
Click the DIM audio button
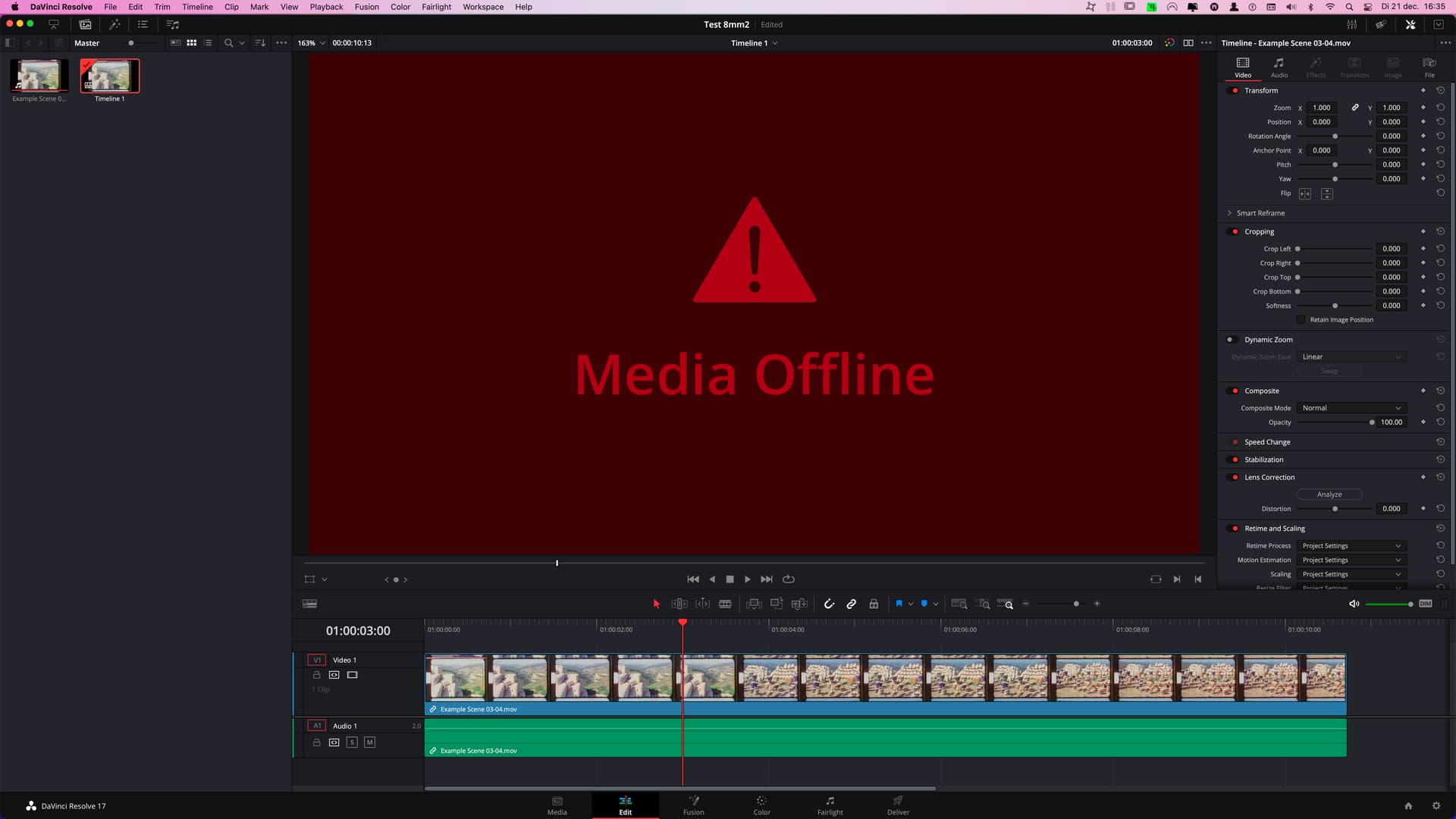point(1426,604)
